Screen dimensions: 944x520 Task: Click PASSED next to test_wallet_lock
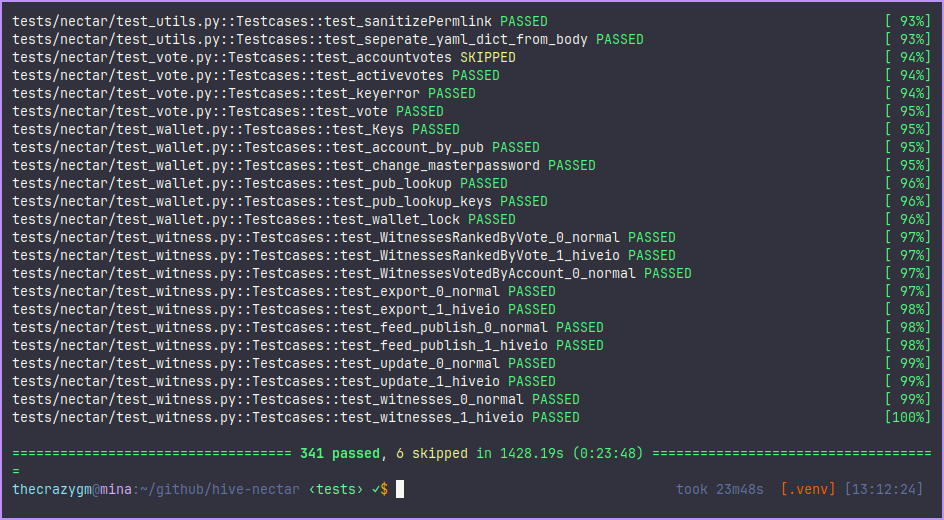tap(492, 219)
